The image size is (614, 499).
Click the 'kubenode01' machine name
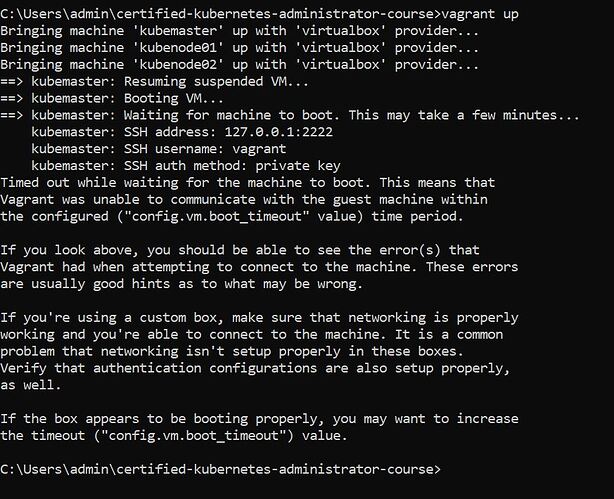(x=175, y=47)
